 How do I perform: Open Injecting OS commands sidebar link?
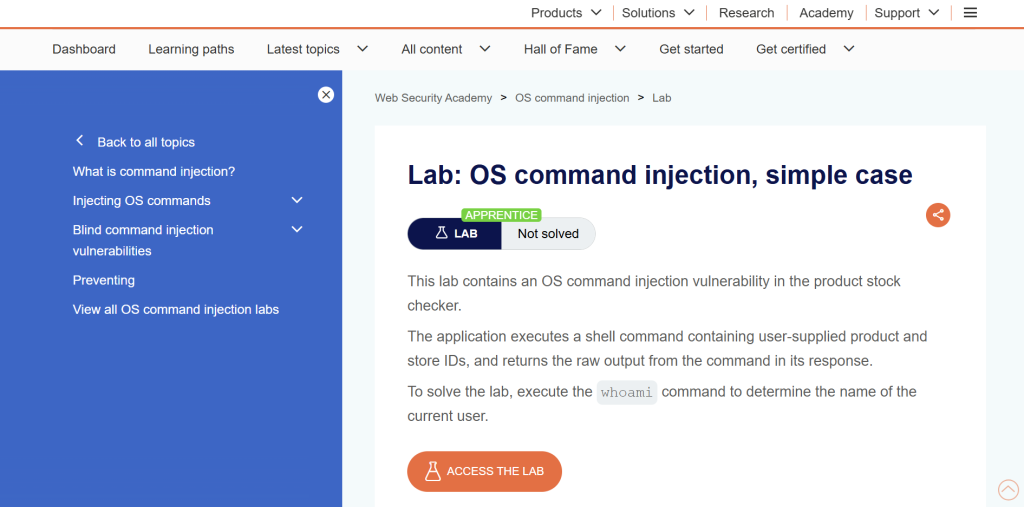click(141, 201)
